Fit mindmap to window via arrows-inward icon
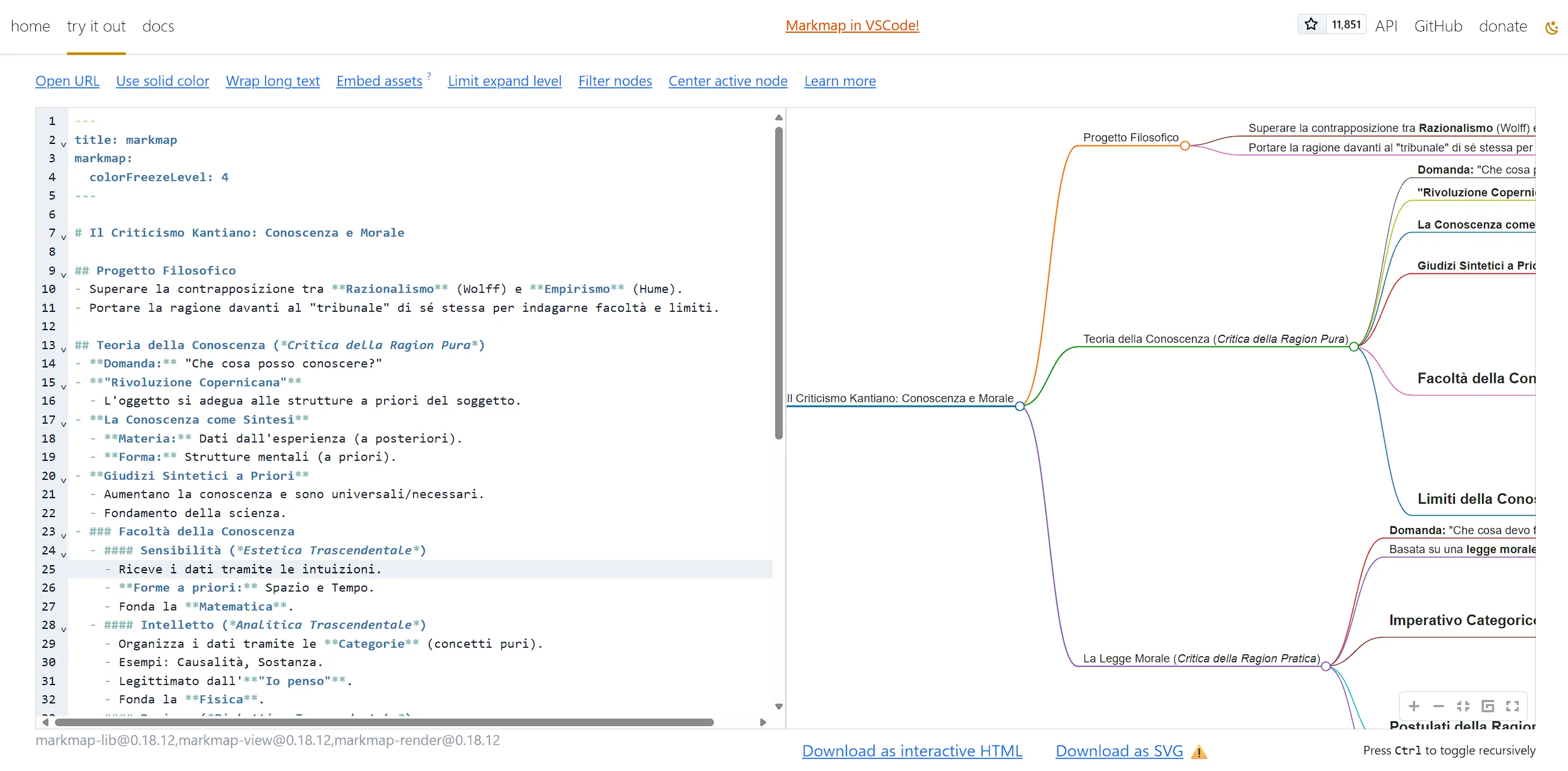 coord(1463,706)
